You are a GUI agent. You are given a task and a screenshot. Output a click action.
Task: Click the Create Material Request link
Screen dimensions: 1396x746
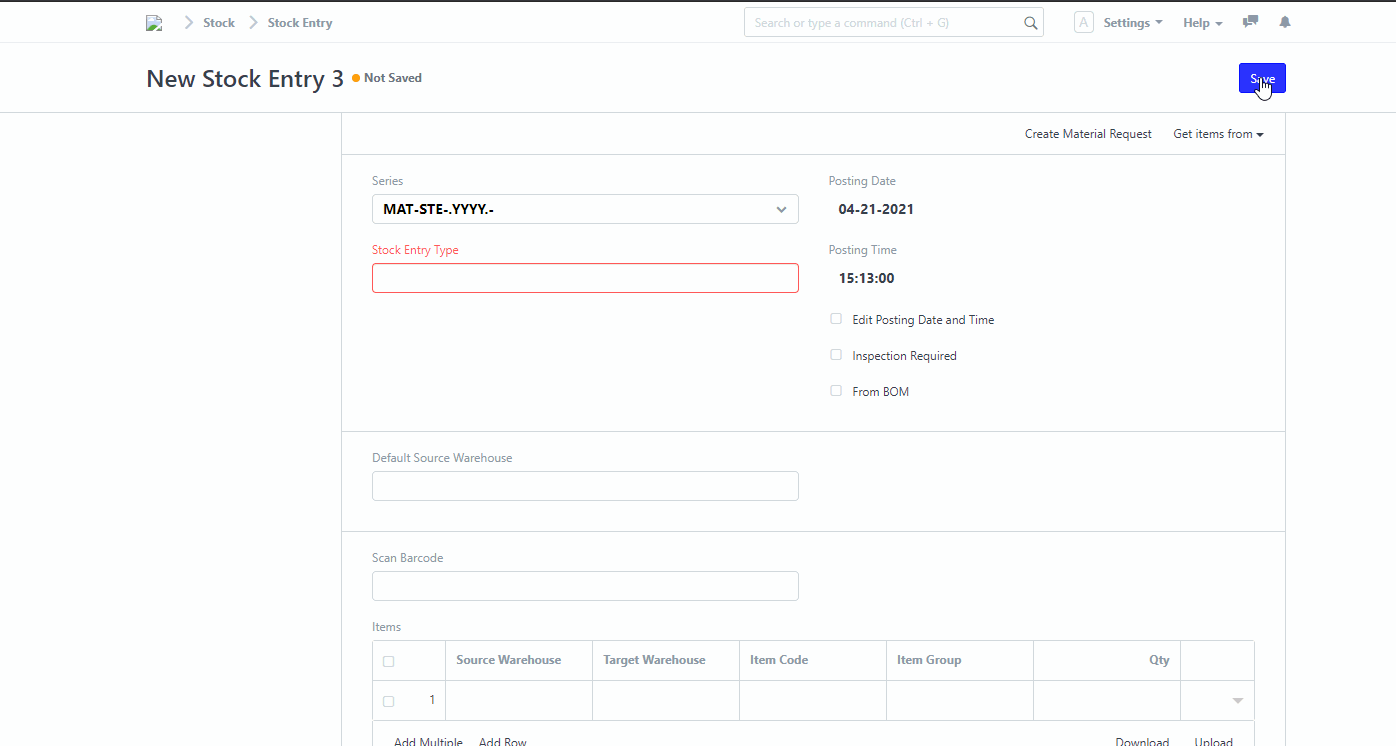coord(1088,133)
